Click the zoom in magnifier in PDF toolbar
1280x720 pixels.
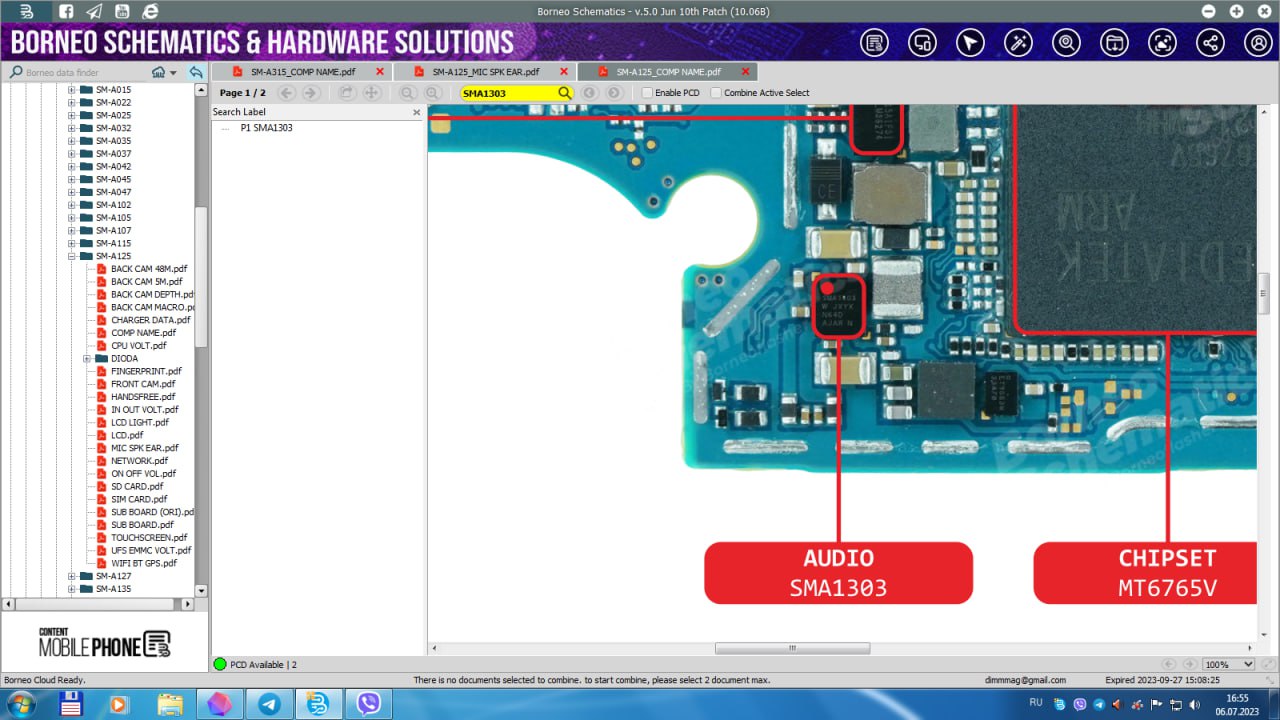pos(432,93)
